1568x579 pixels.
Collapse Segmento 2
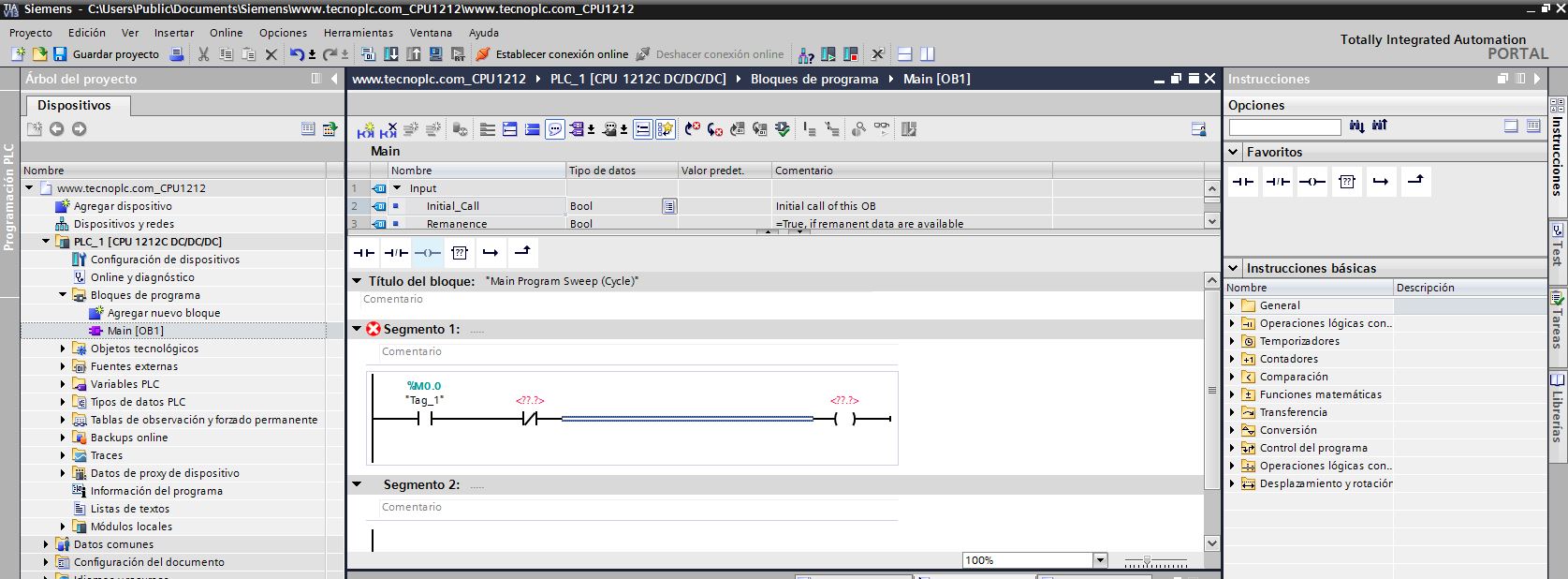357,484
